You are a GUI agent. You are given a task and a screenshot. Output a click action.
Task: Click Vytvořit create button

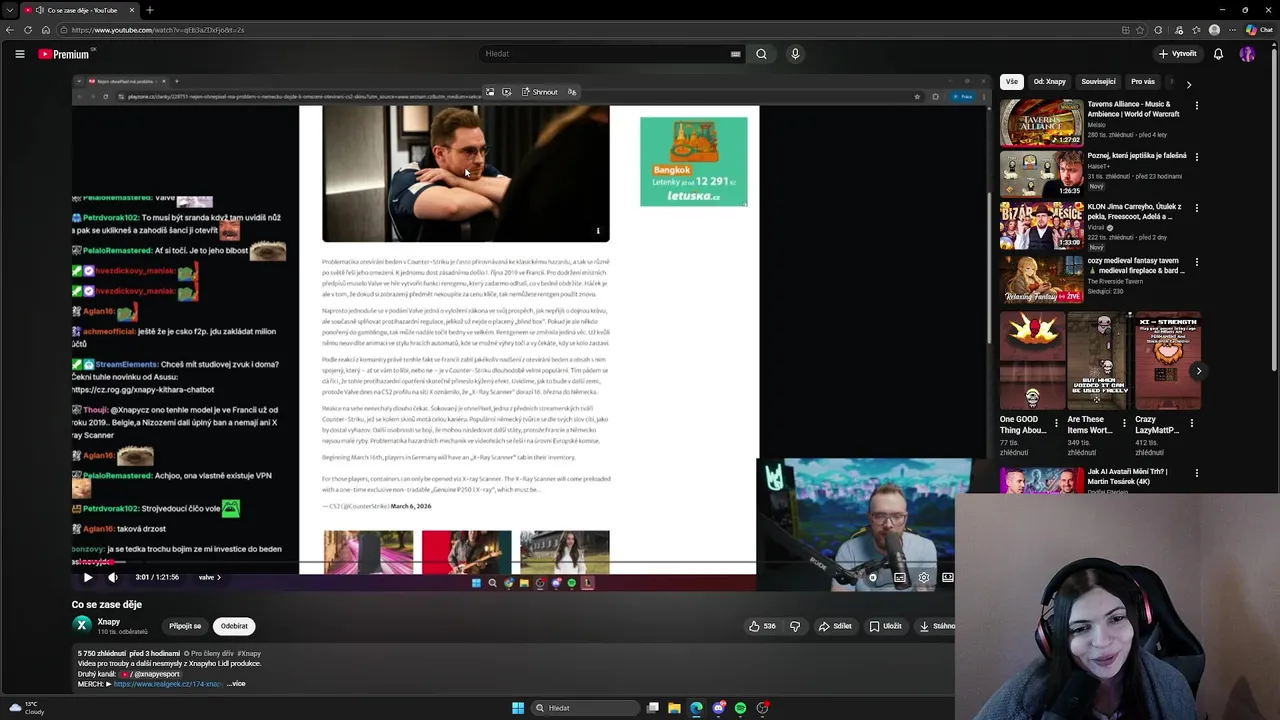[x=1177, y=54]
